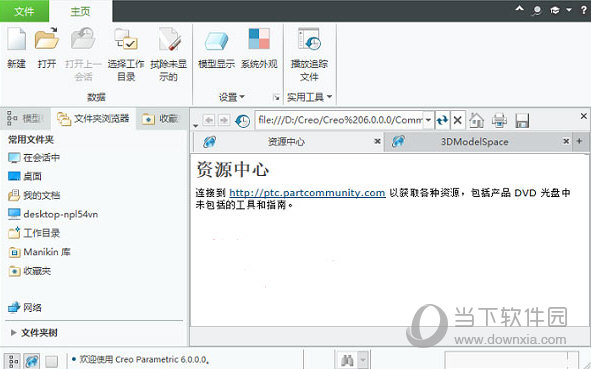
Task: Click the browser address URL field
Action: point(339,120)
